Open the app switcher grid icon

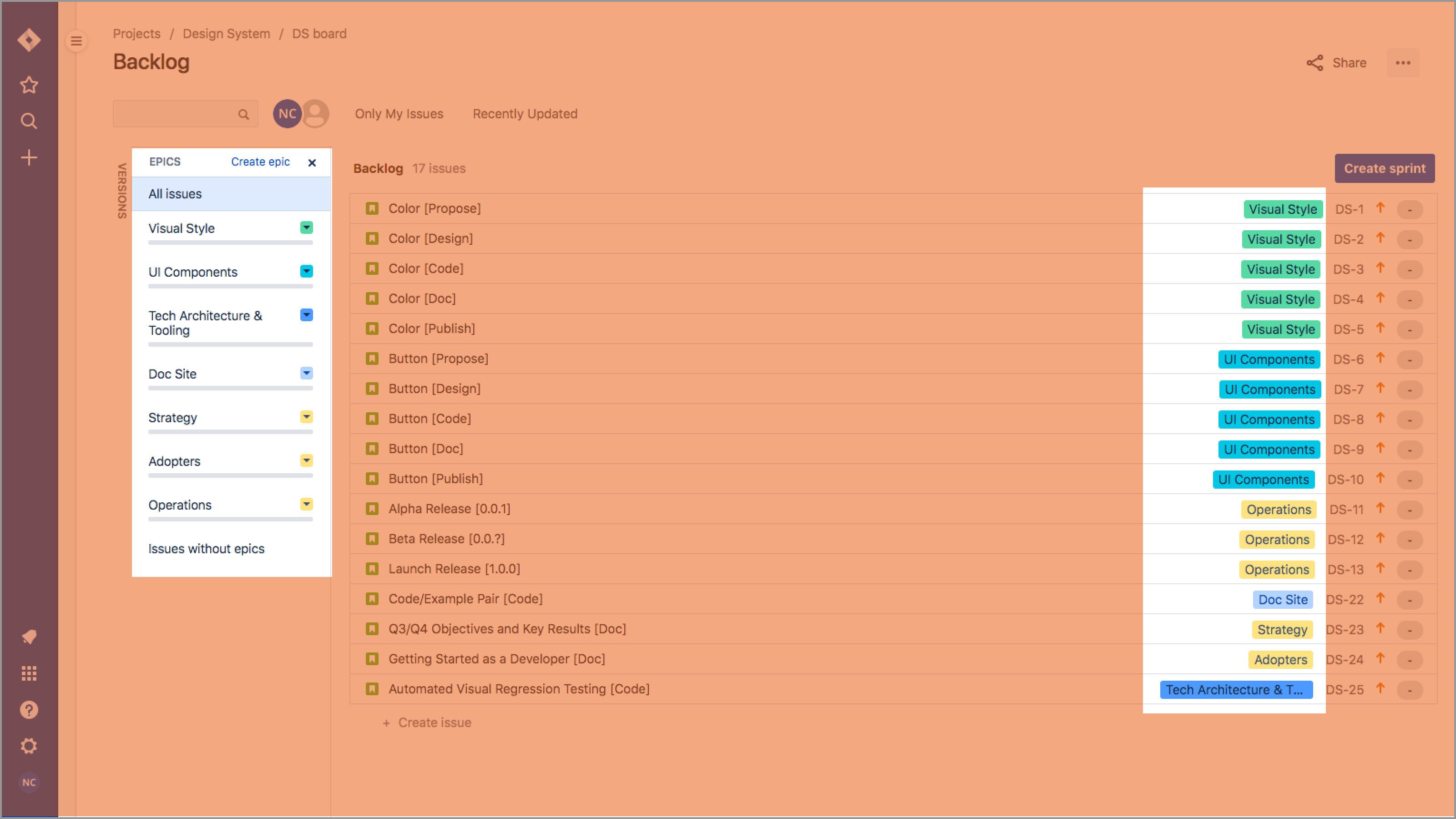[x=29, y=673]
